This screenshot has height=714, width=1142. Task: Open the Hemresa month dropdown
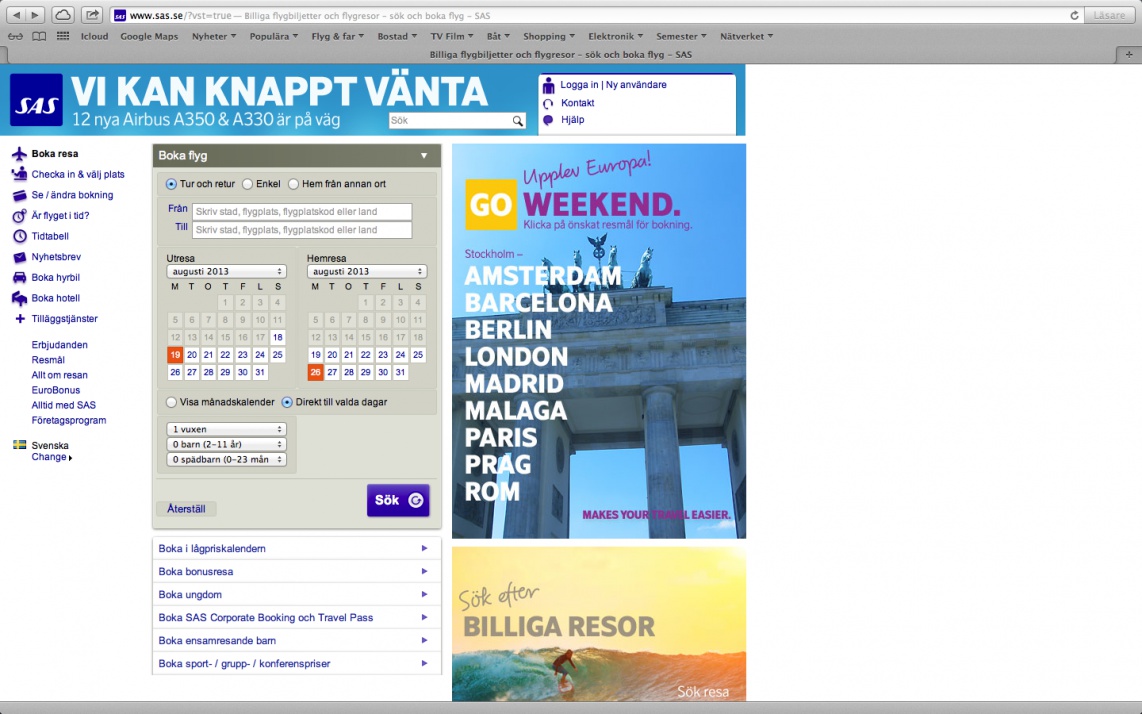pyautogui.click(x=366, y=271)
